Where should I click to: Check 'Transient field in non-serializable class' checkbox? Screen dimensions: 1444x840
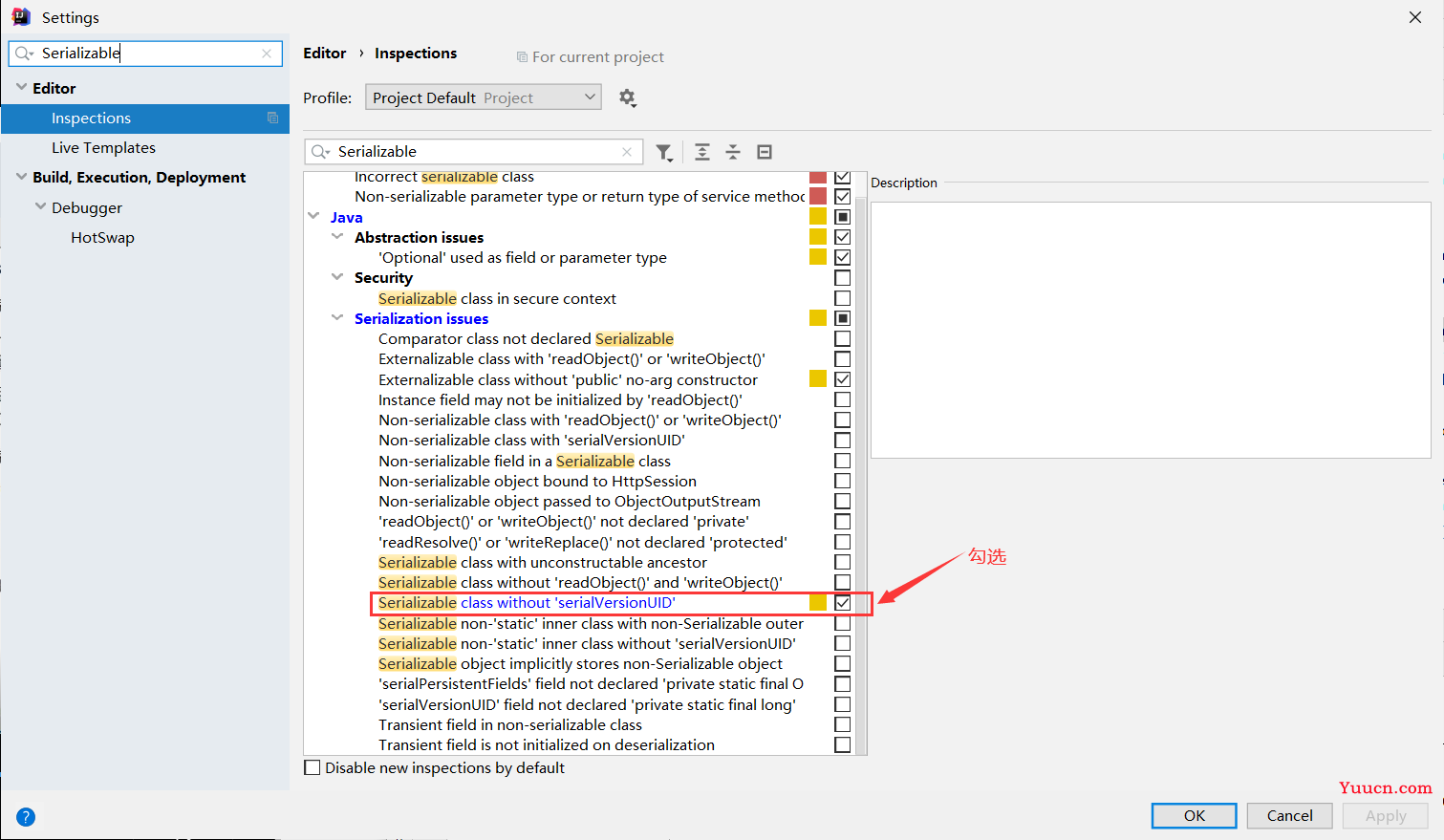842,724
